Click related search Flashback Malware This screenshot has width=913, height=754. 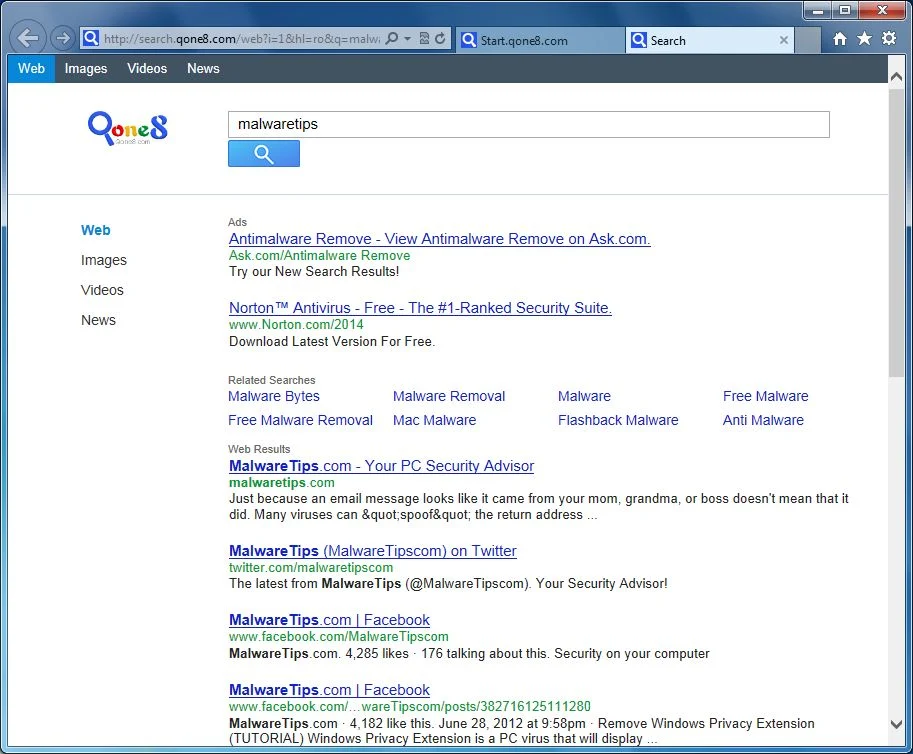[618, 420]
